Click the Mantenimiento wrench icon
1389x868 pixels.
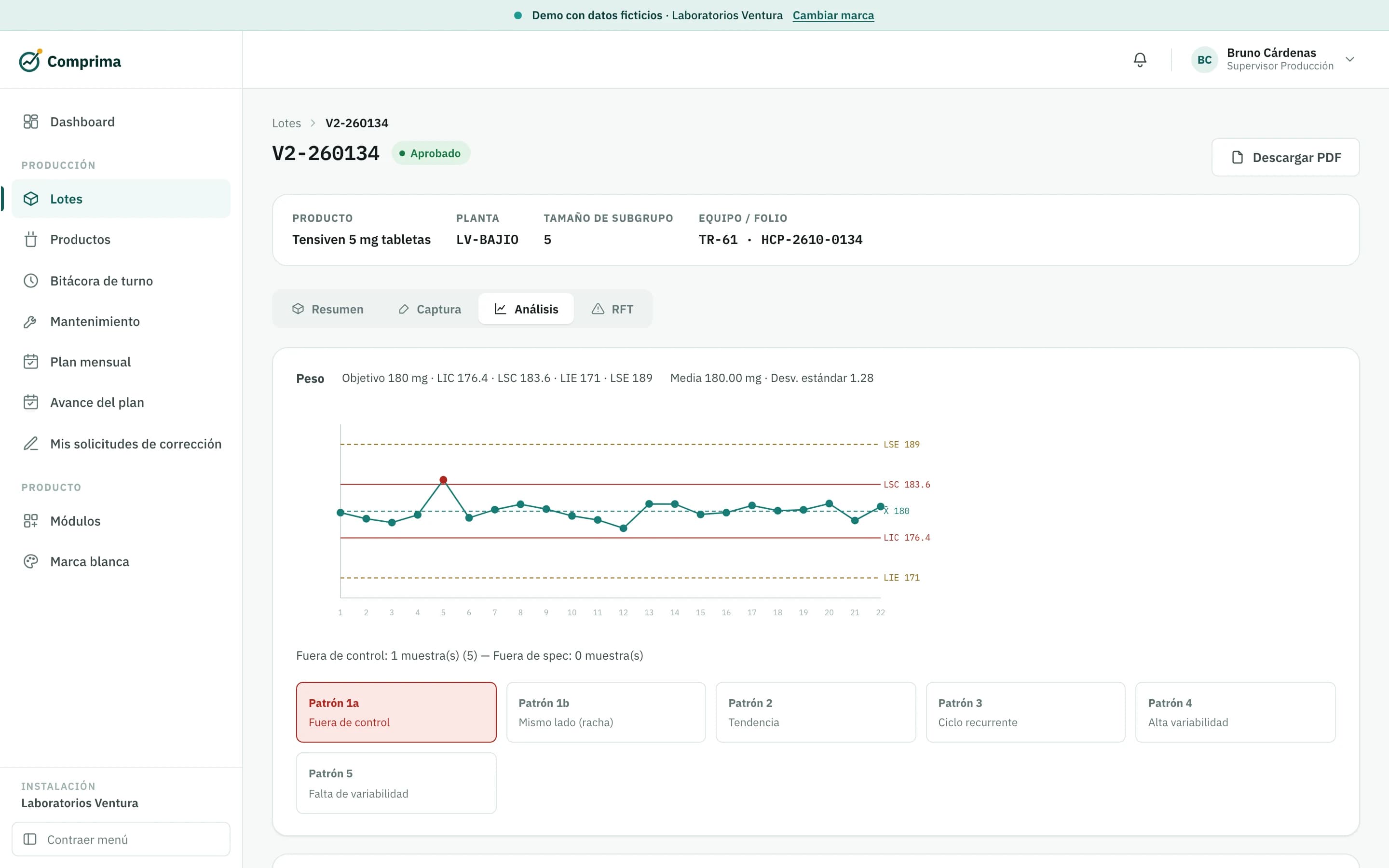pyautogui.click(x=30, y=322)
